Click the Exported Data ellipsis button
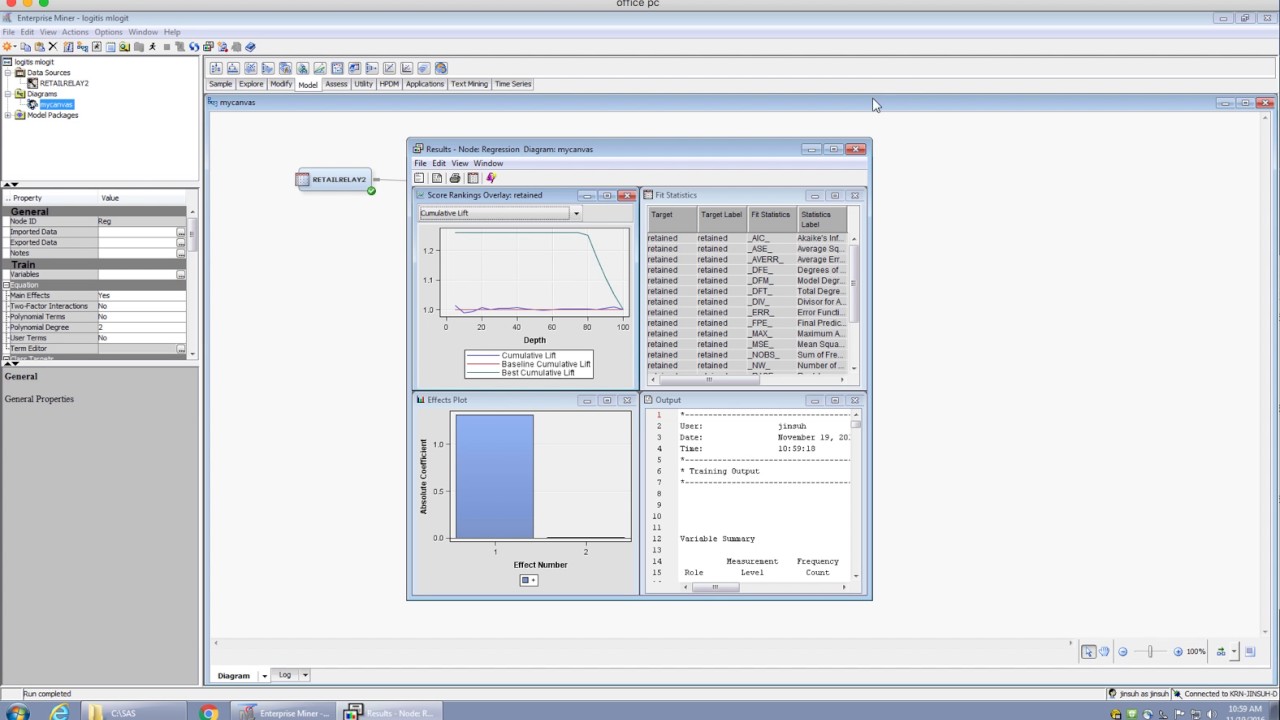 coord(181,243)
